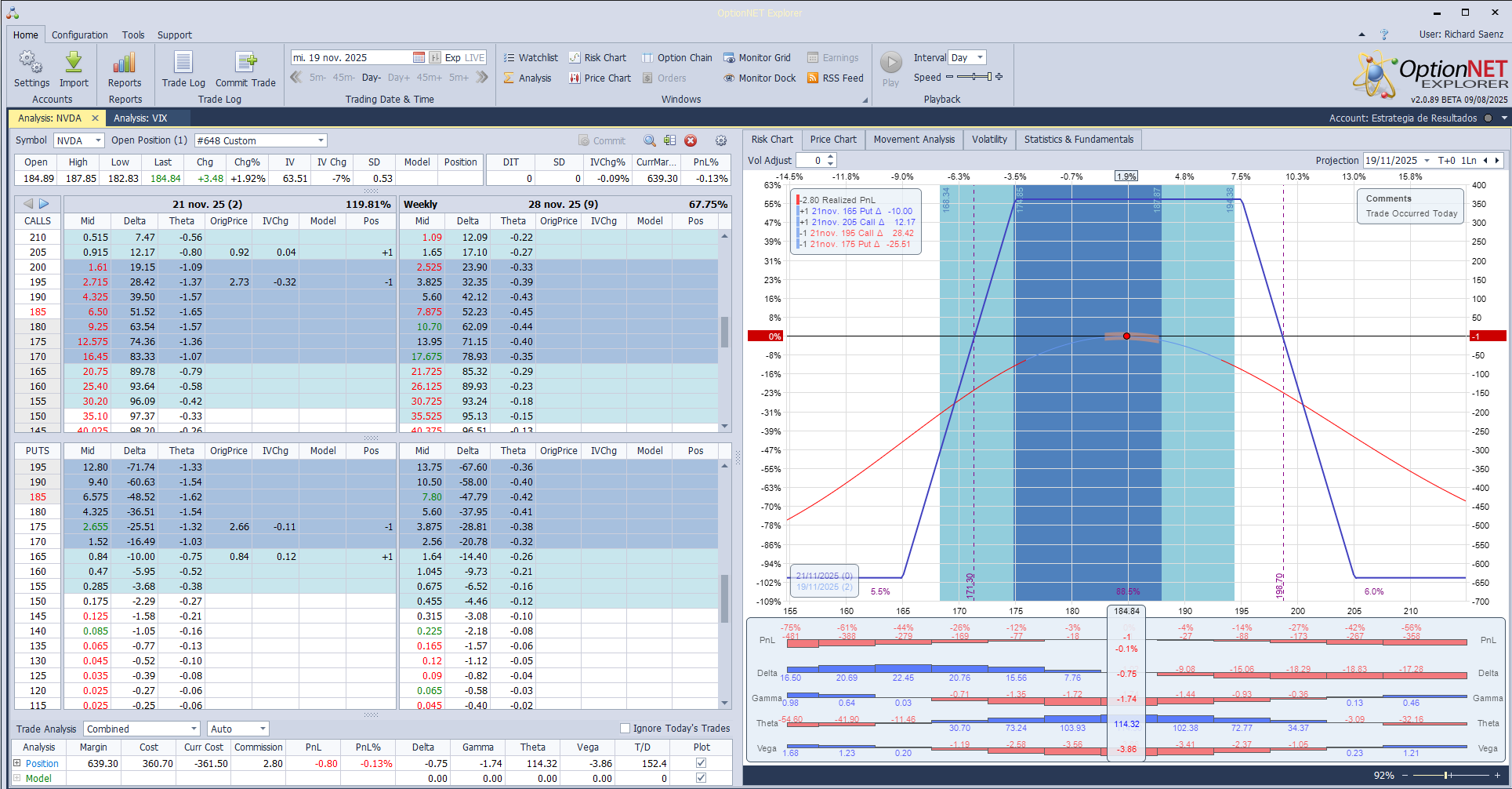Adjust the chart zoom slider at 92%
1512x789 pixels.
click(1449, 776)
